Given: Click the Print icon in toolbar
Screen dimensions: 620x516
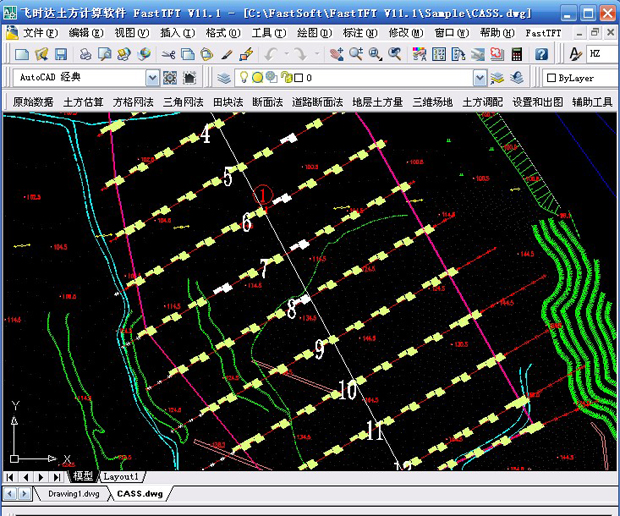Looking at the screenshot, I should click(x=86, y=54).
